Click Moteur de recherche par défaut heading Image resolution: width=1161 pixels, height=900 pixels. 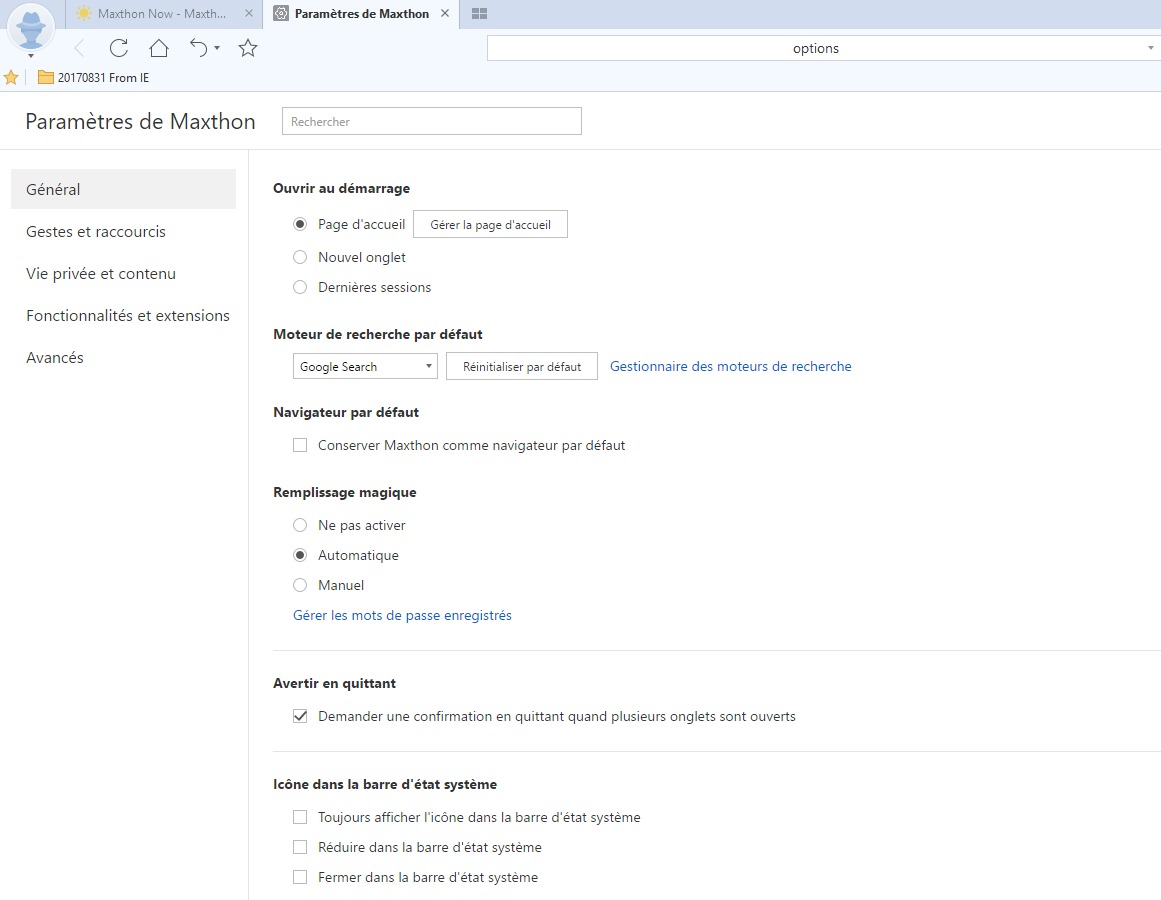click(378, 334)
